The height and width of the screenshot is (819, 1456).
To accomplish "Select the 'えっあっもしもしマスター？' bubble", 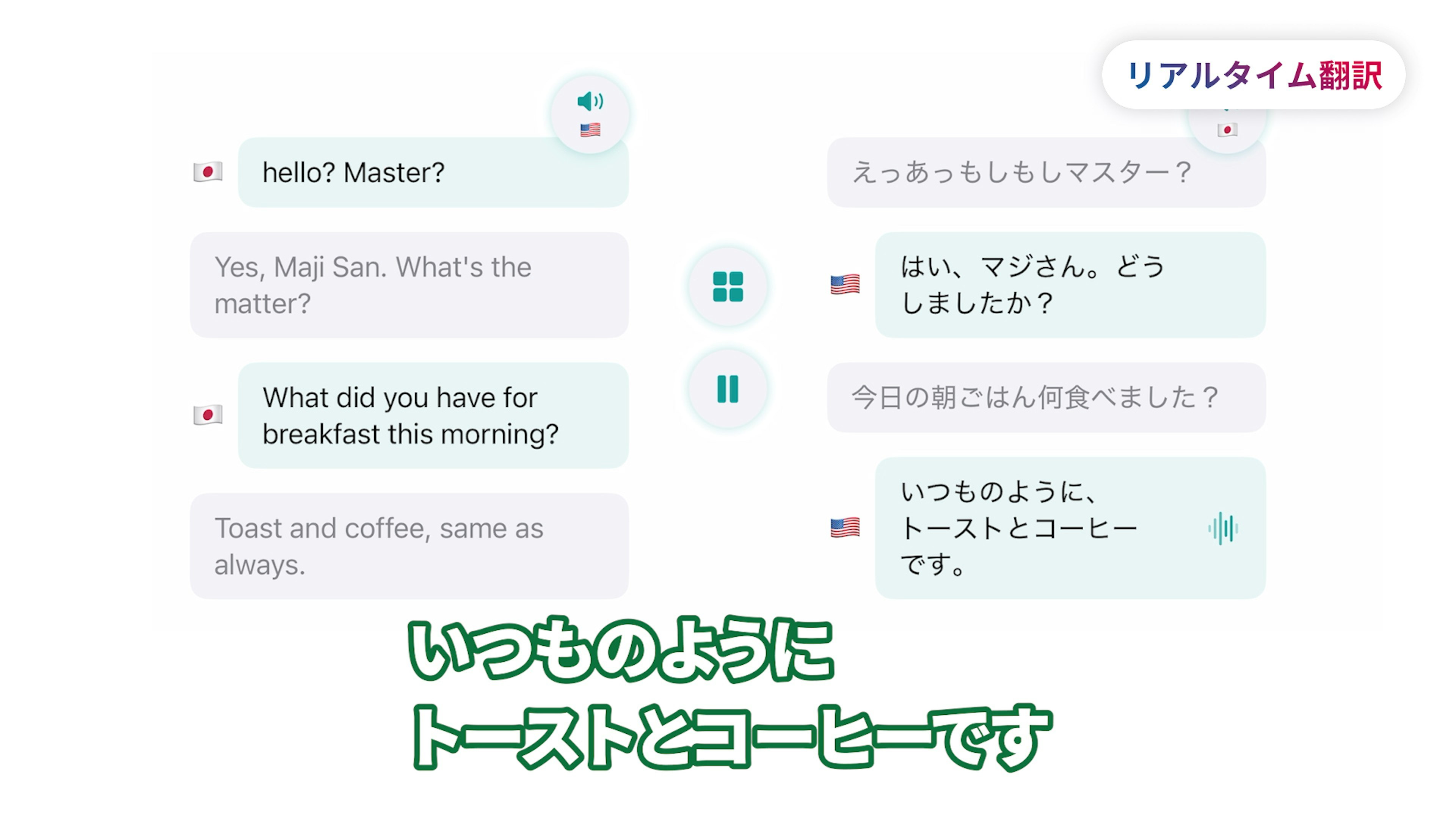I will pos(1046,173).
